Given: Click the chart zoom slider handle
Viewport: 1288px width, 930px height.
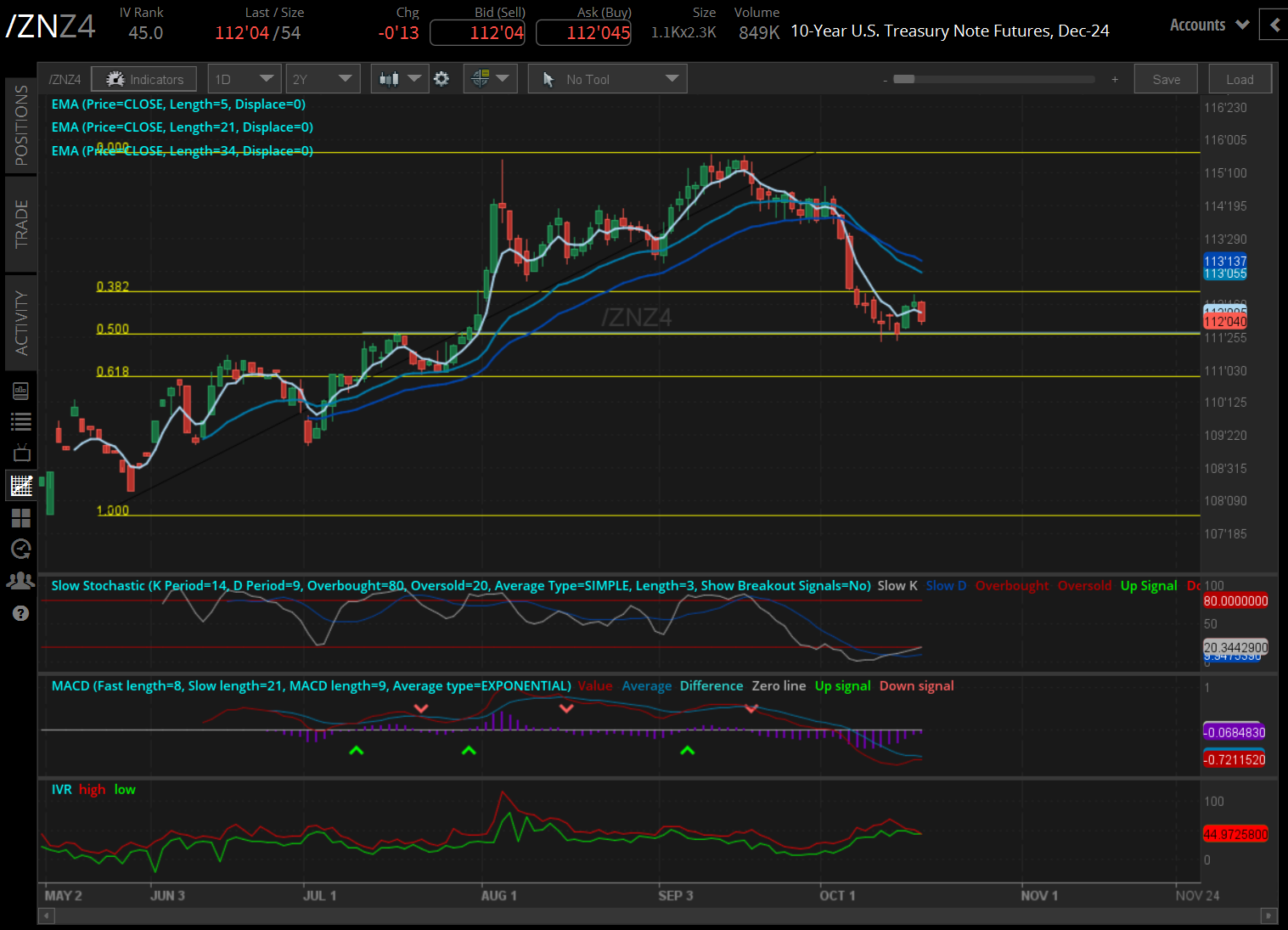Looking at the screenshot, I should [x=904, y=79].
